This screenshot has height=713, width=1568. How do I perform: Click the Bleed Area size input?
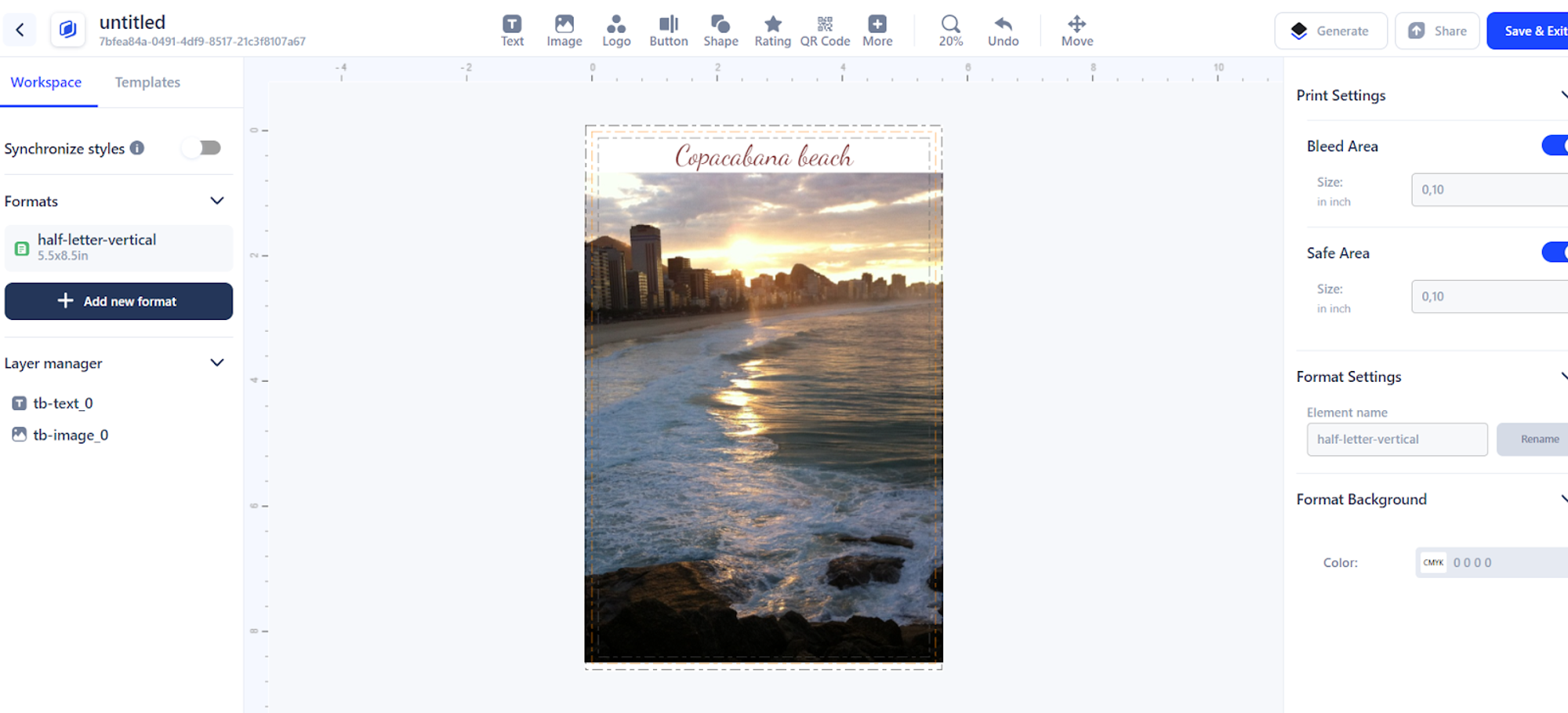tap(1490, 190)
